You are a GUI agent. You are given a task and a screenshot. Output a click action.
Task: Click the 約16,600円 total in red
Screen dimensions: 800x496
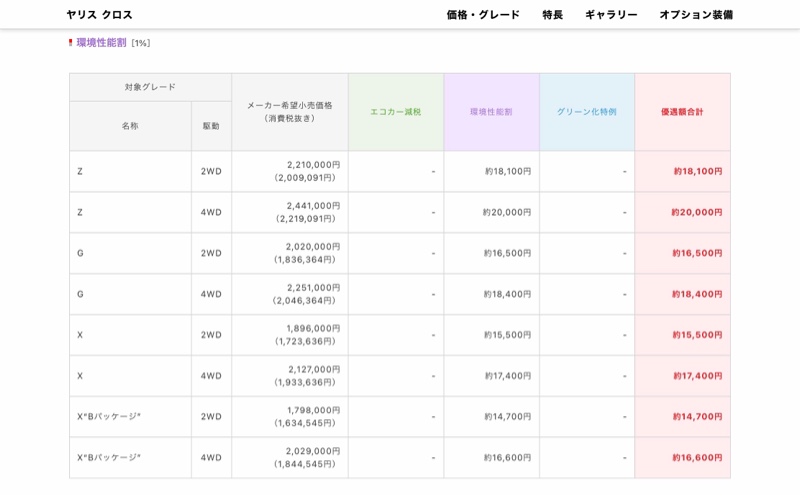click(x=697, y=458)
